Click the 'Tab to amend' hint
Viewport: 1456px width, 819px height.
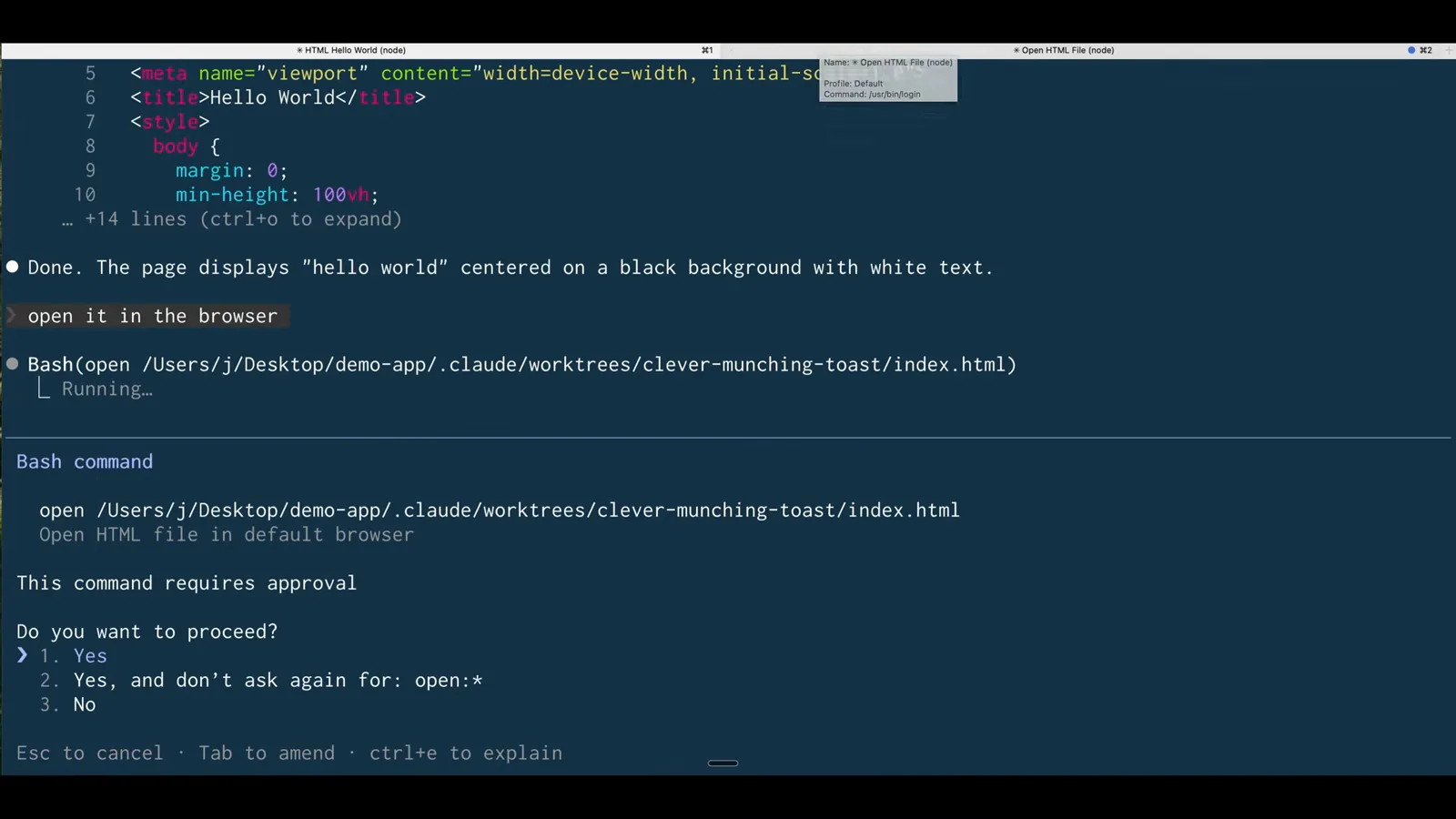(267, 753)
